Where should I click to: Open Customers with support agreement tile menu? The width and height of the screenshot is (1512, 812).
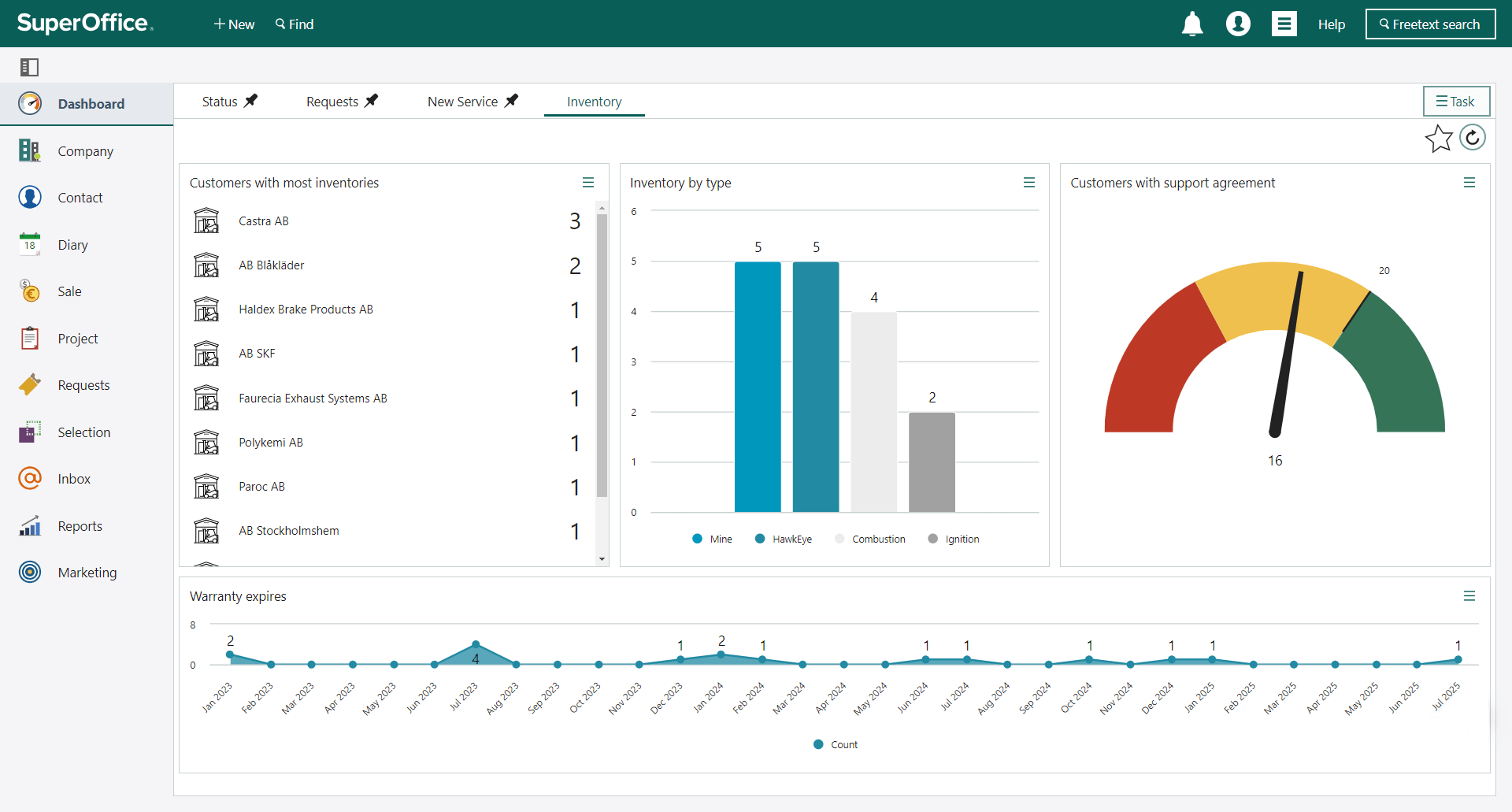click(1469, 183)
